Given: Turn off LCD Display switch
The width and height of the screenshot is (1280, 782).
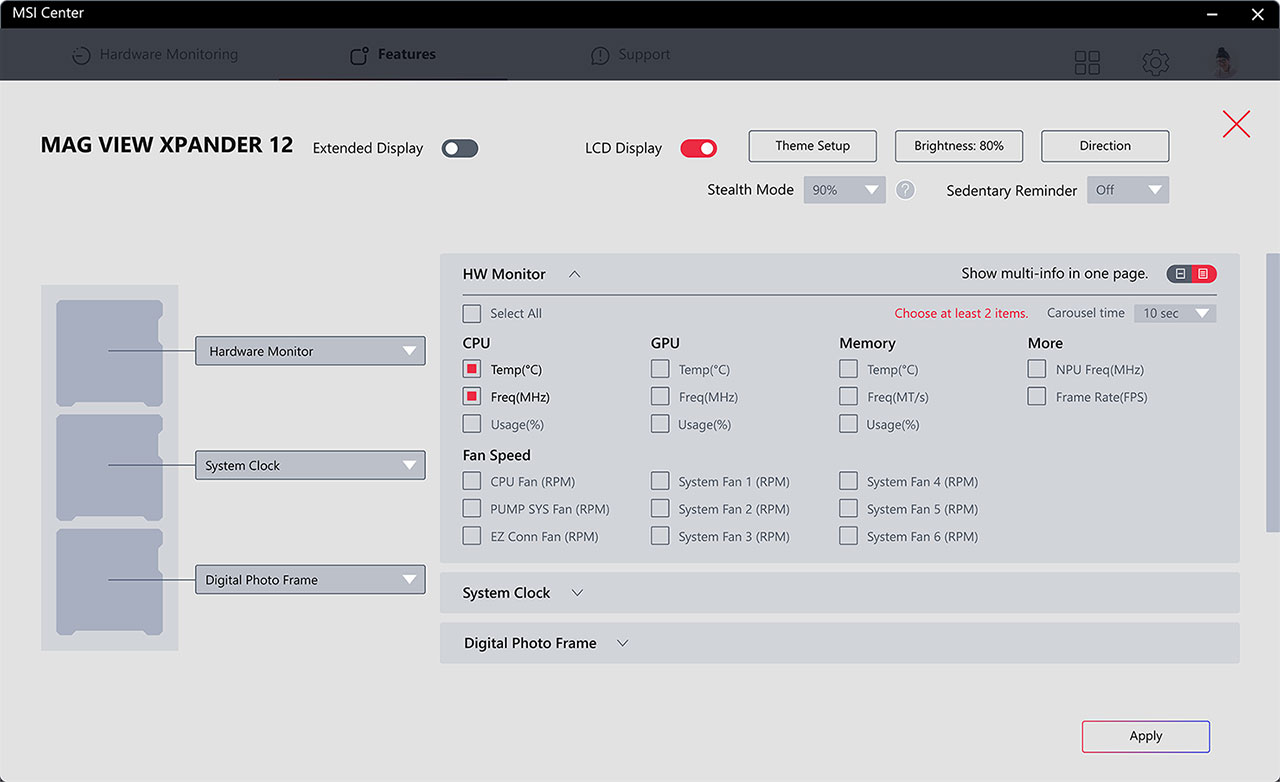Looking at the screenshot, I should 699,148.
